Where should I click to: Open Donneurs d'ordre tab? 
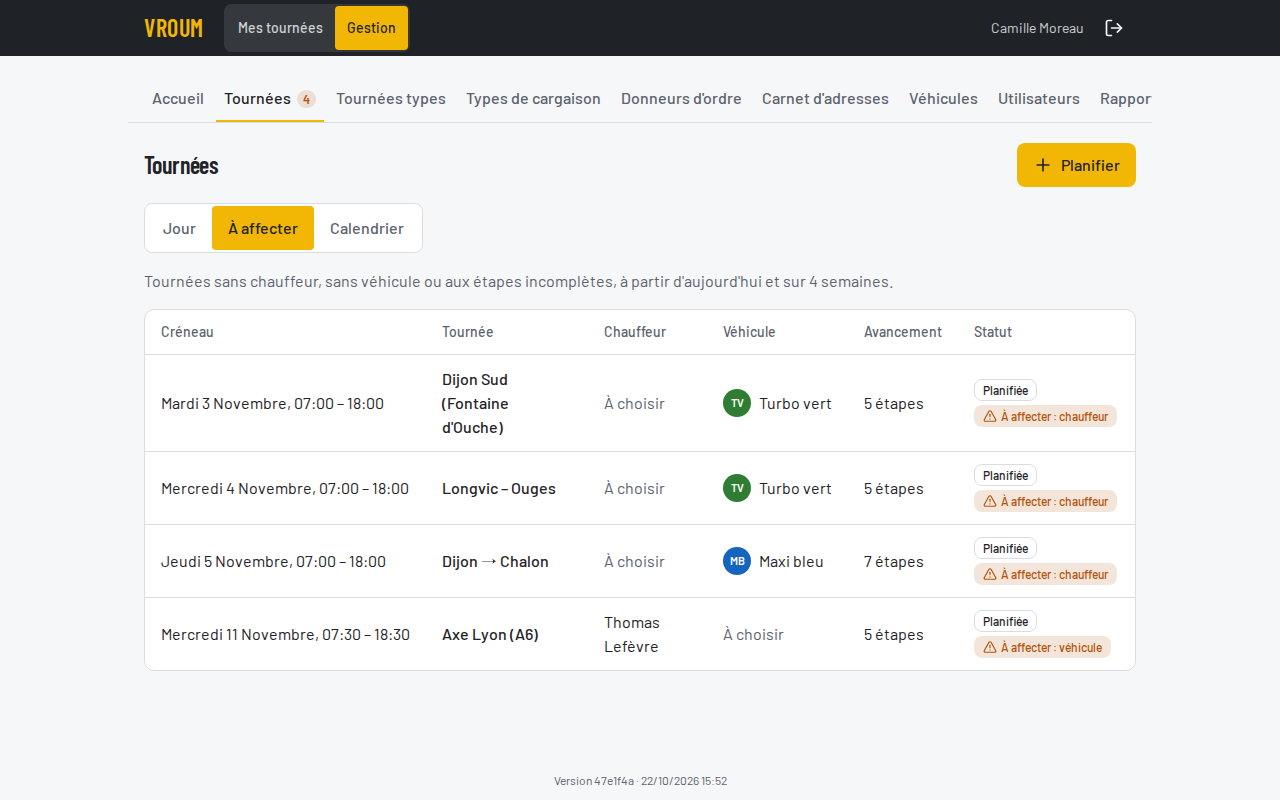click(x=681, y=98)
